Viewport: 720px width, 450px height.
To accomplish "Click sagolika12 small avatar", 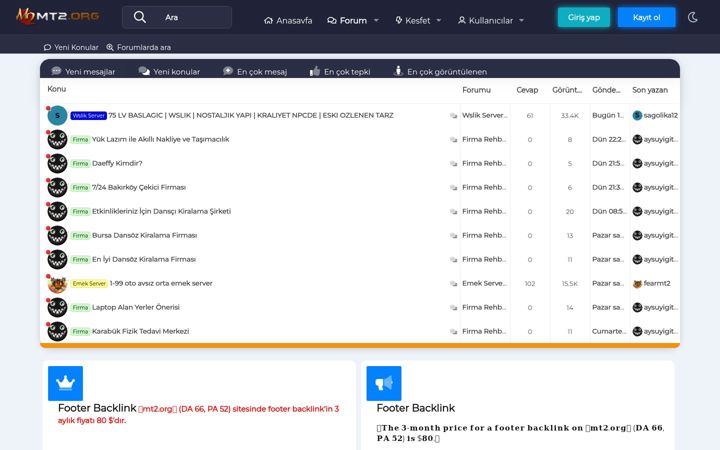I will [637, 116].
